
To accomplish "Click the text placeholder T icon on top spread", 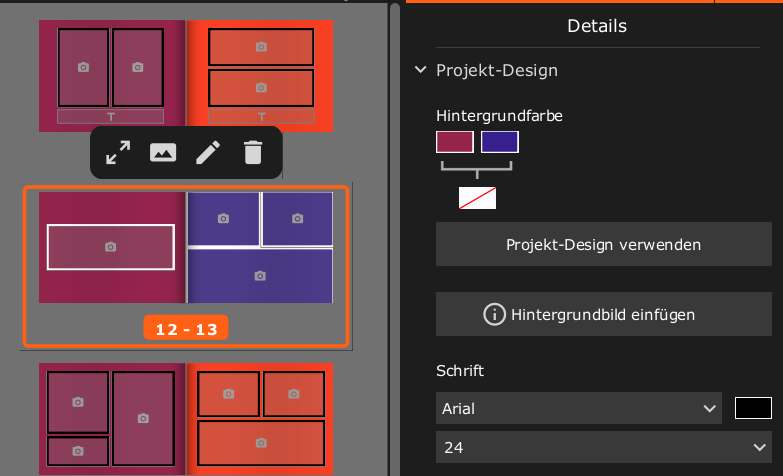I will [111, 117].
